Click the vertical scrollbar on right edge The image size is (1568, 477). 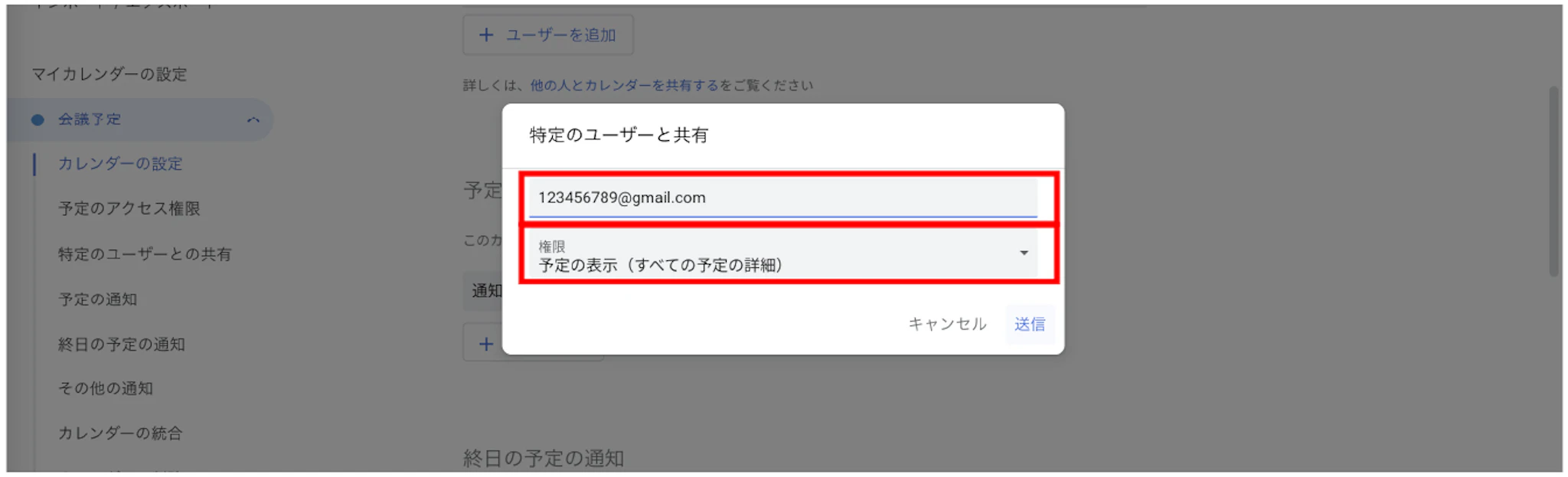point(1553,181)
